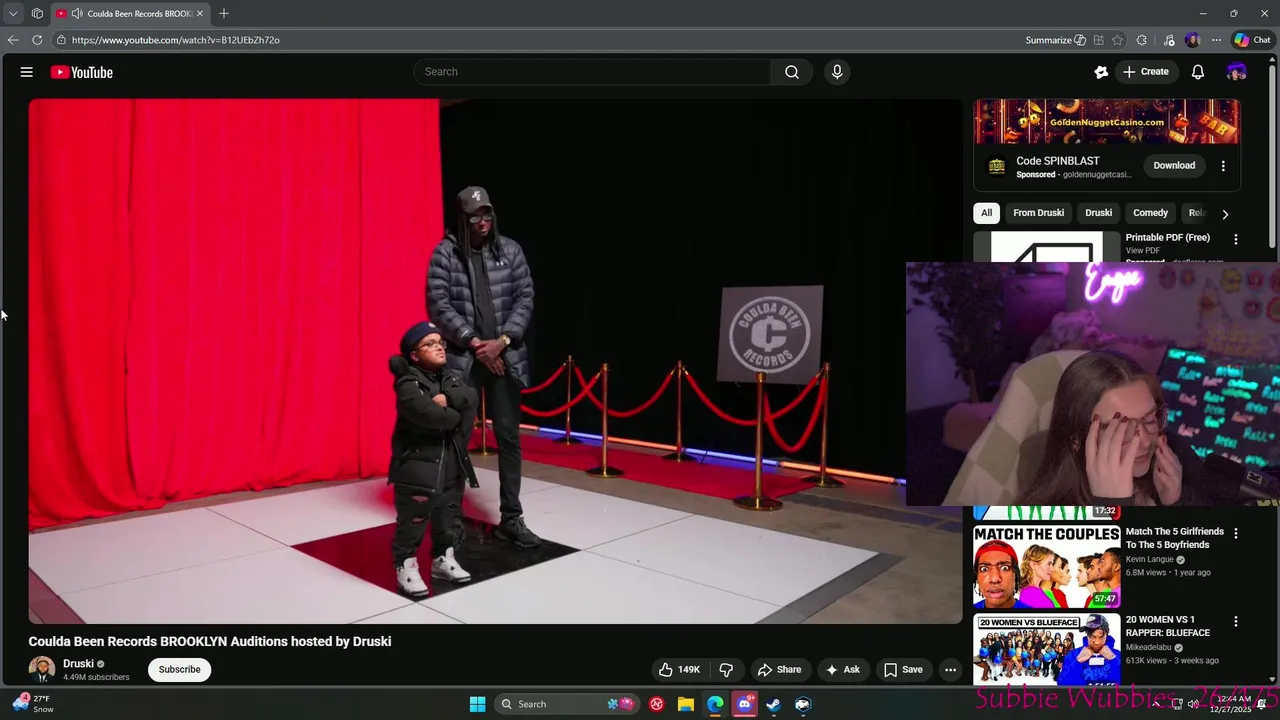Open Kevin Langue channel link
Screen dimensions: 1280x720
click(x=1149, y=560)
